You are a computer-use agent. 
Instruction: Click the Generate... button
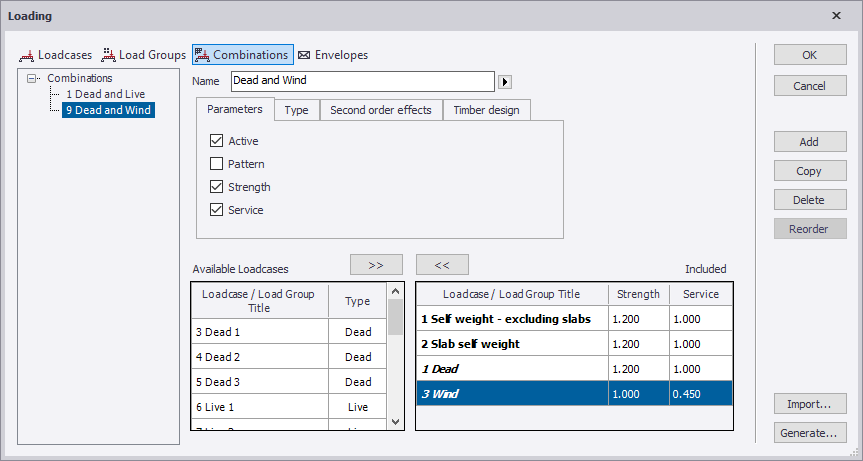810,433
